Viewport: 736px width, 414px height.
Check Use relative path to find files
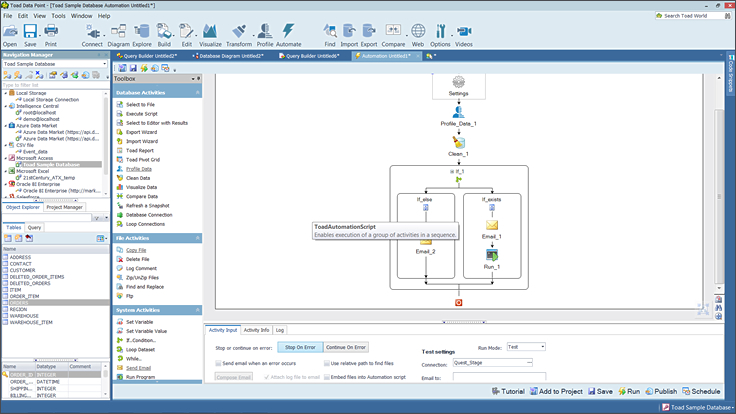click(x=326, y=363)
